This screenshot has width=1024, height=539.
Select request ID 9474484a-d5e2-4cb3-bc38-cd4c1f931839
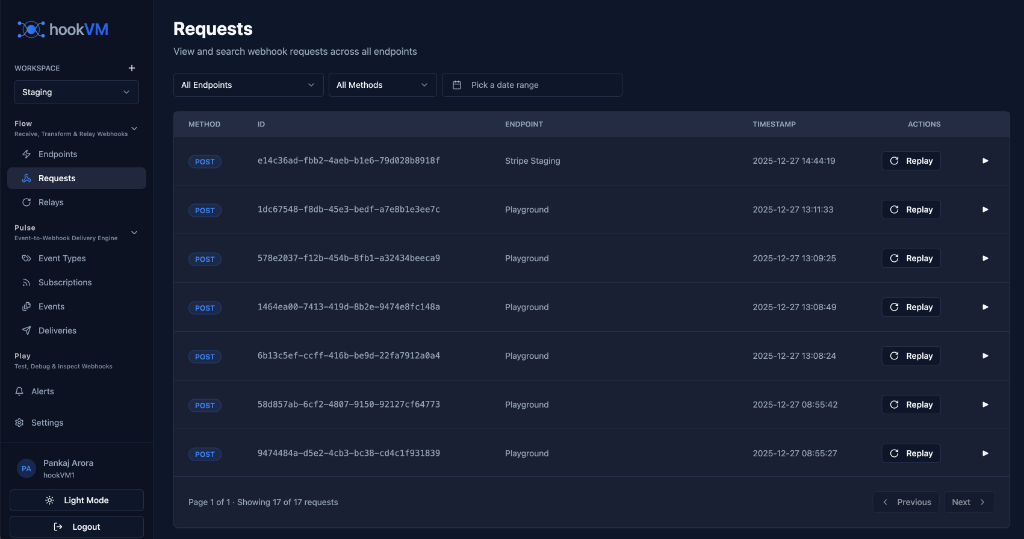(x=349, y=453)
